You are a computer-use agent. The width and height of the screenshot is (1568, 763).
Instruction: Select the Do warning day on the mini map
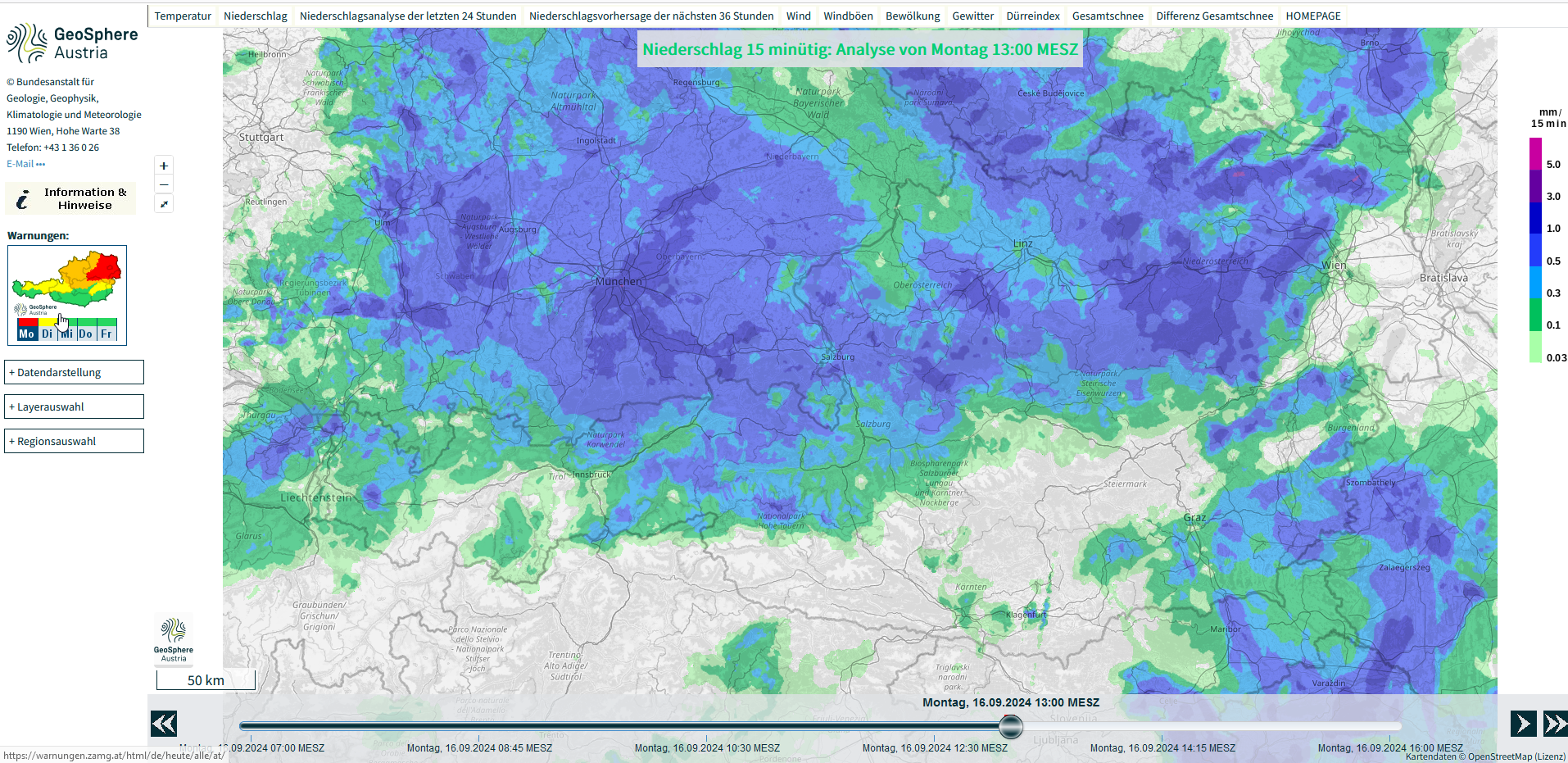point(86,334)
